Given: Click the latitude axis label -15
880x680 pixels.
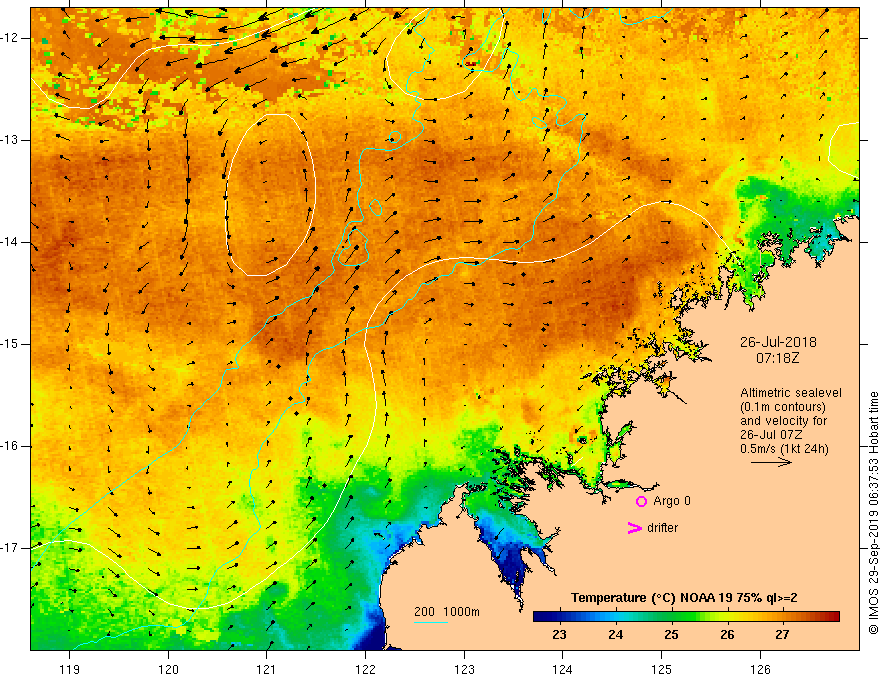Looking at the screenshot, I should coord(10,344).
